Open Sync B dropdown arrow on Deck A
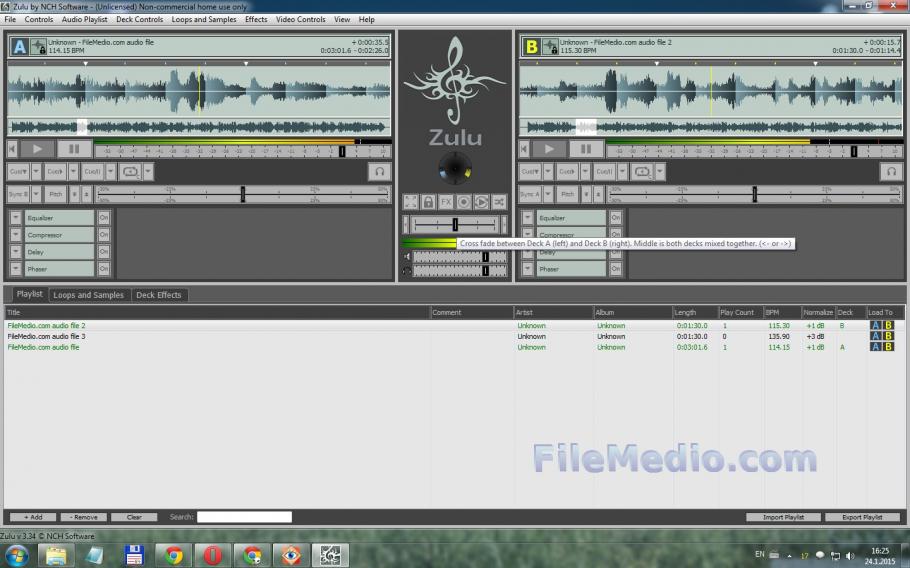The width and height of the screenshot is (910, 568). pos(36,194)
